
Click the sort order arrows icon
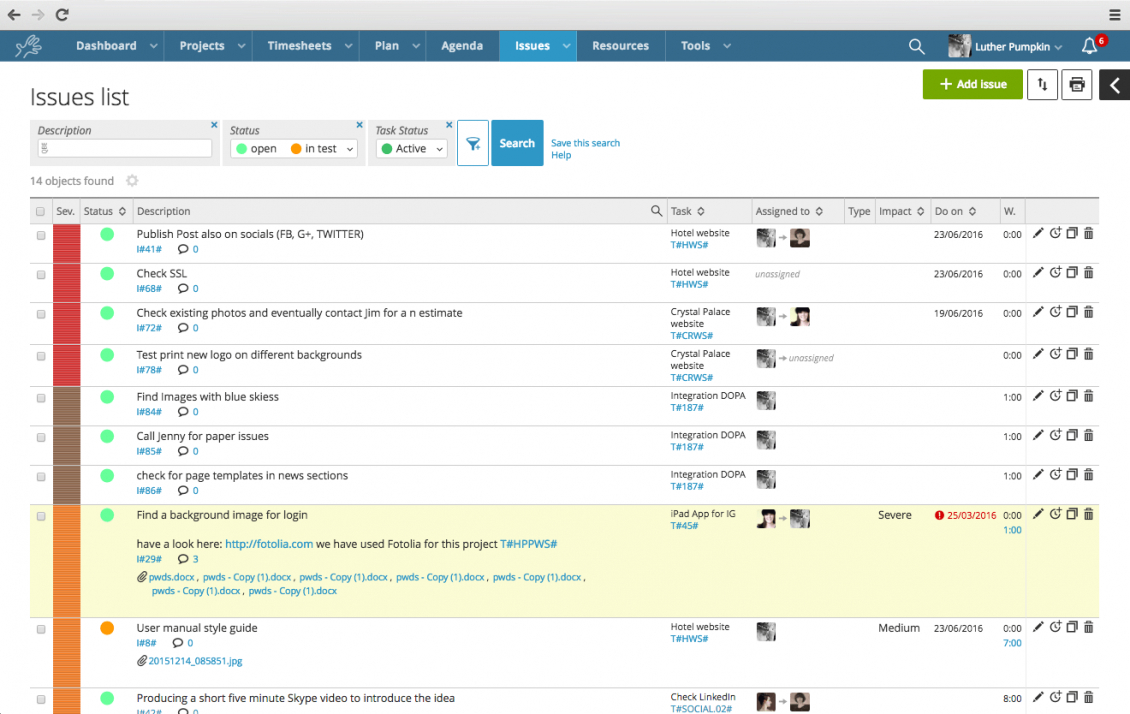pyautogui.click(x=1042, y=85)
